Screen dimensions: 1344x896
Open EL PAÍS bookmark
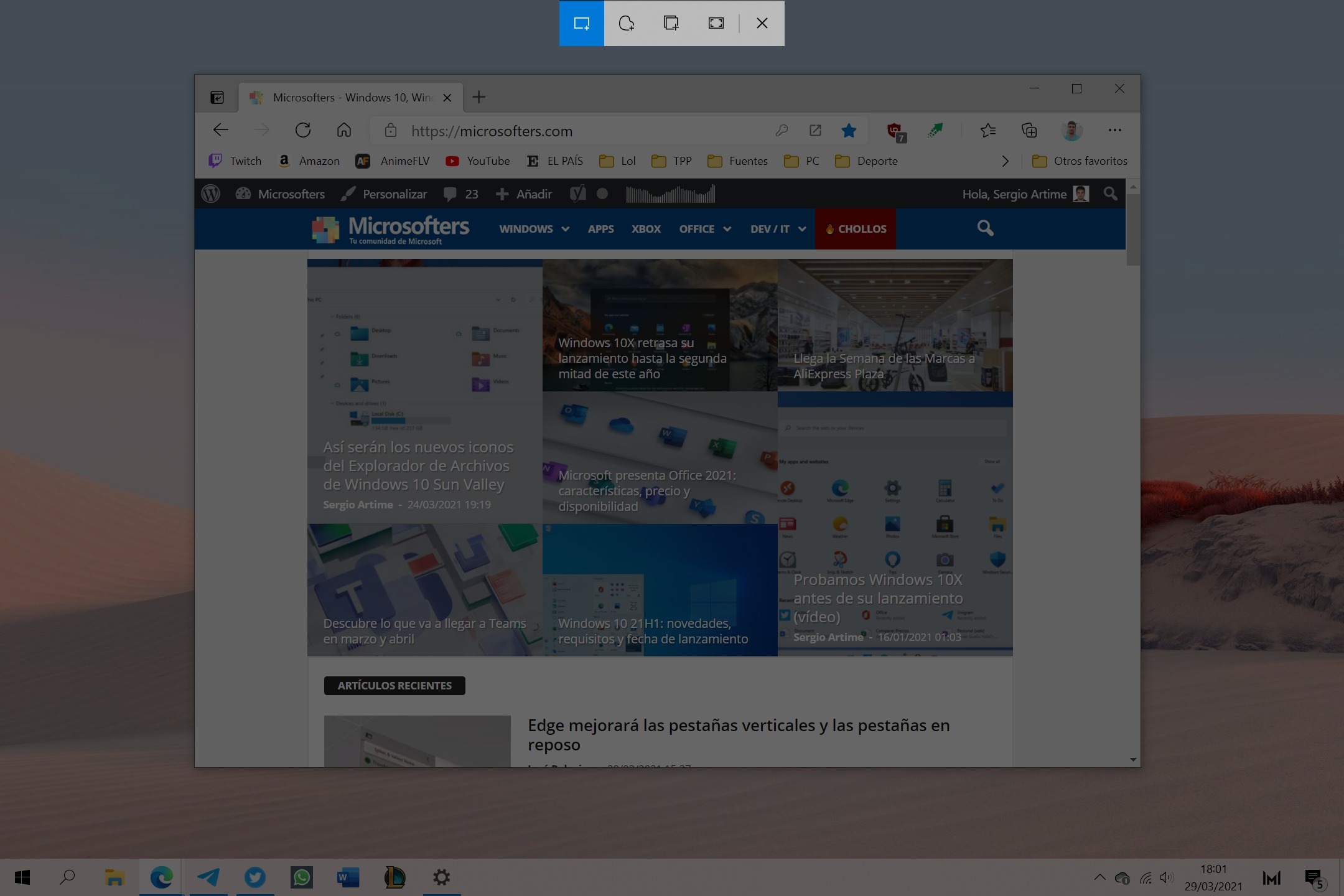[x=555, y=161]
